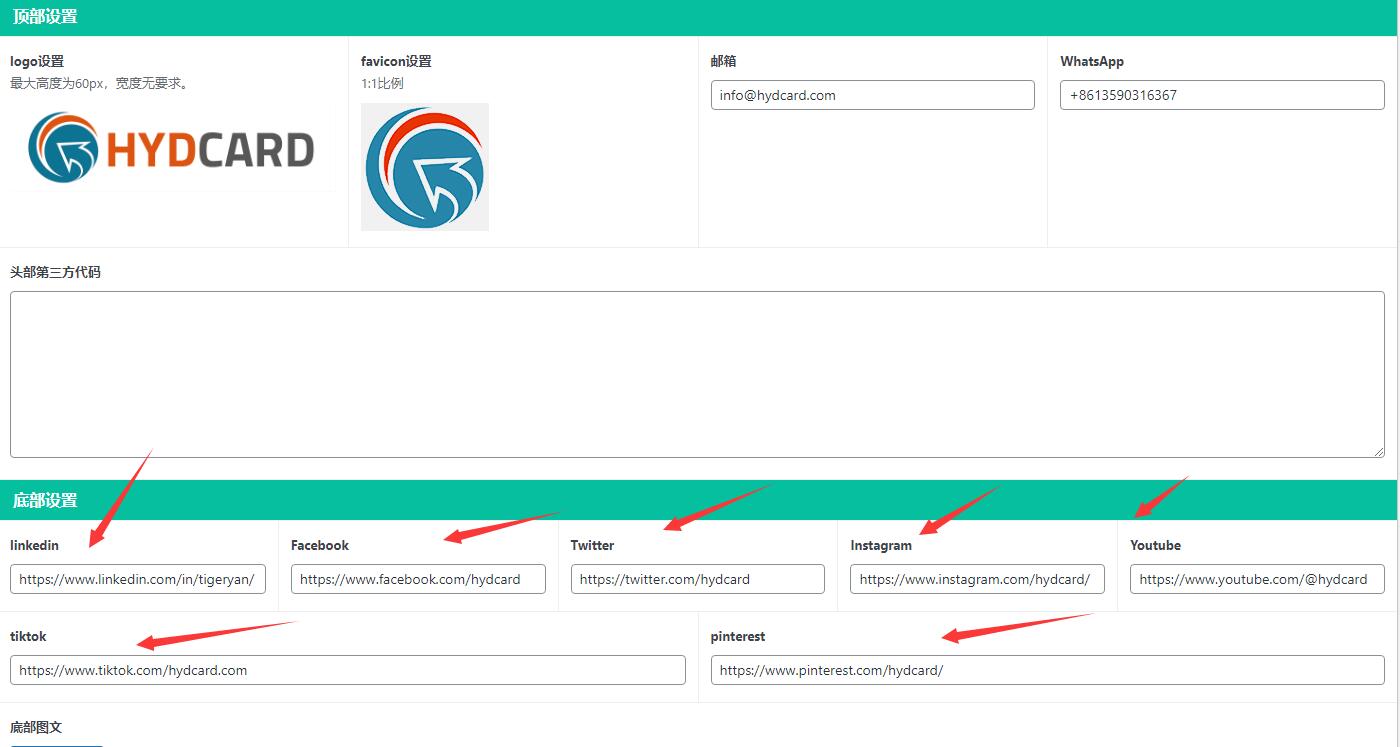Click the 邮箱 label

723,61
